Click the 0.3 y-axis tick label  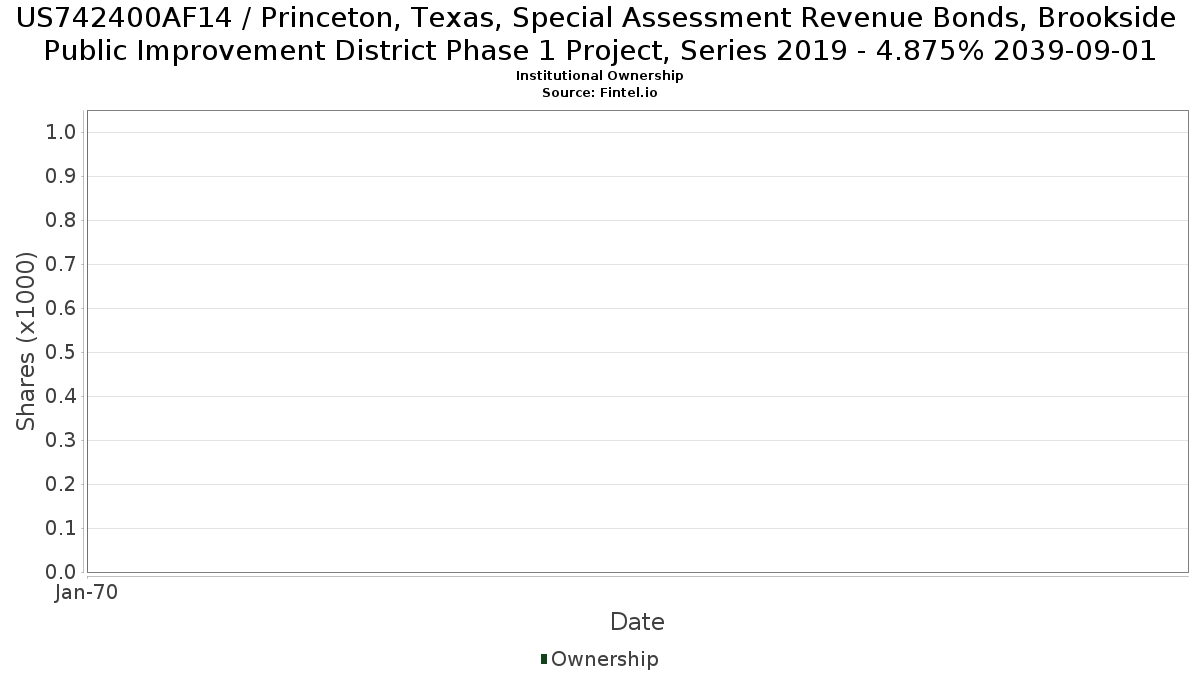pyautogui.click(x=61, y=441)
